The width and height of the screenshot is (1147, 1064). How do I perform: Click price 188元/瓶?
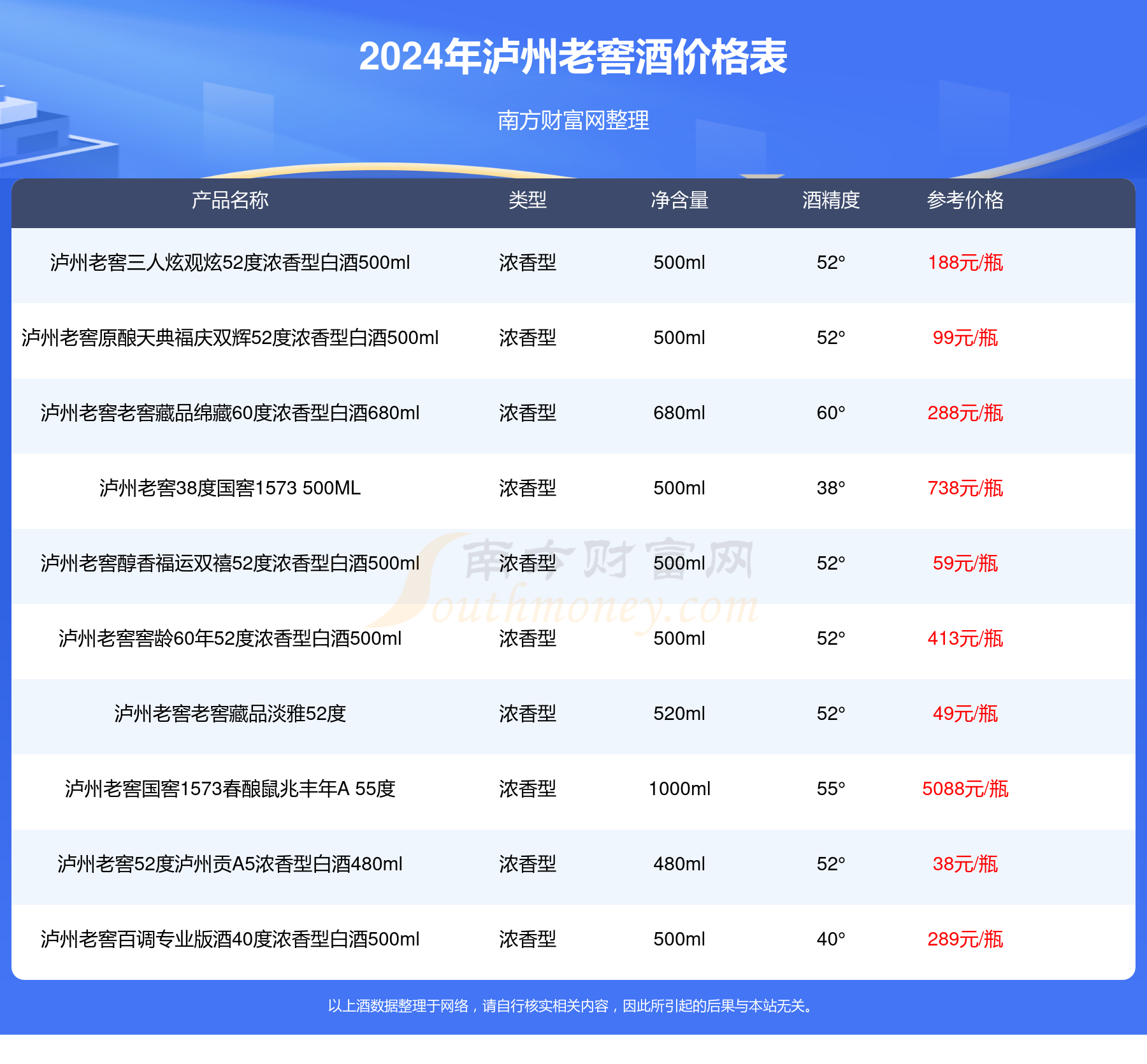click(x=965, y=262)
